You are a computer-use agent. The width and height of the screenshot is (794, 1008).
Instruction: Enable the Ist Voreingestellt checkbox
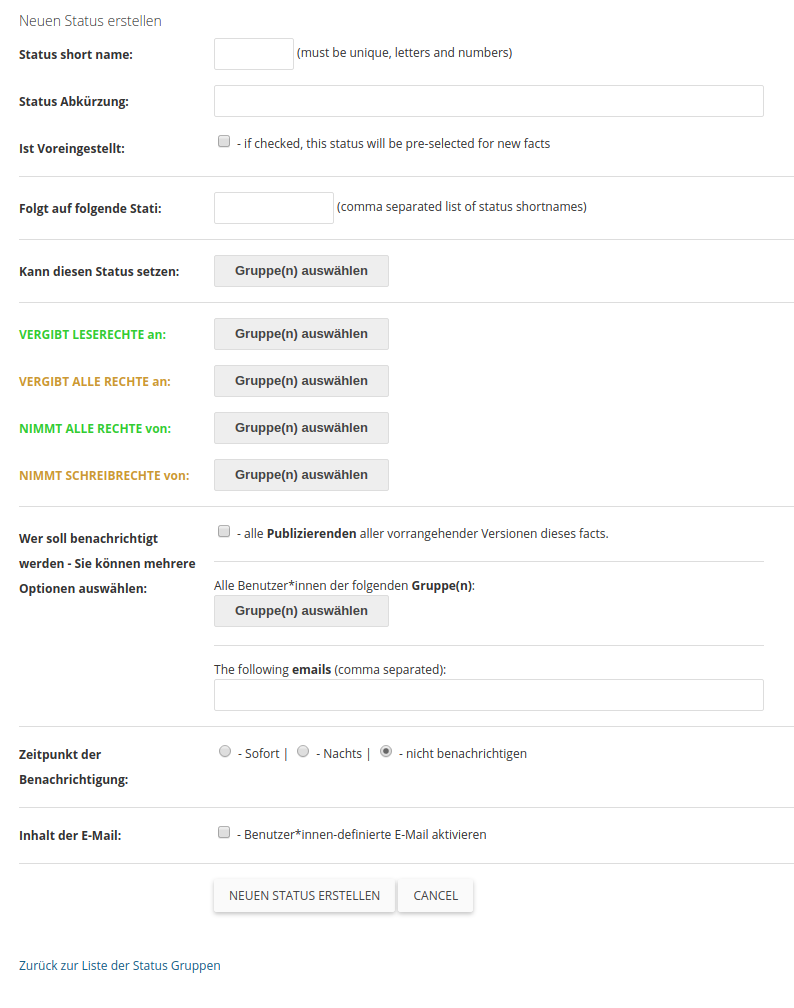224,141
